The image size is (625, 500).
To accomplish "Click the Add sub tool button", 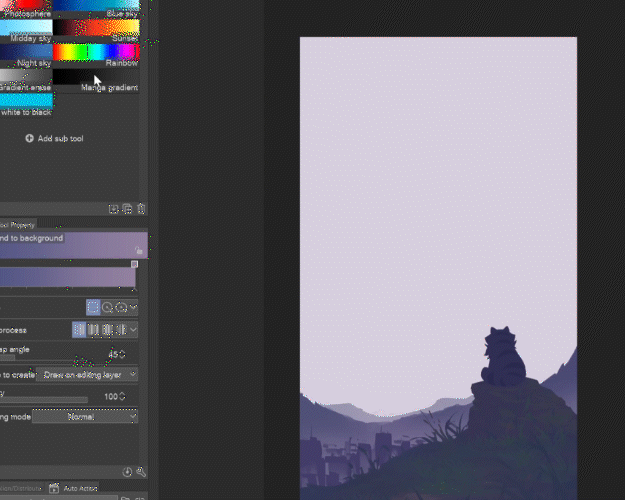I will (x=55, y=138).
